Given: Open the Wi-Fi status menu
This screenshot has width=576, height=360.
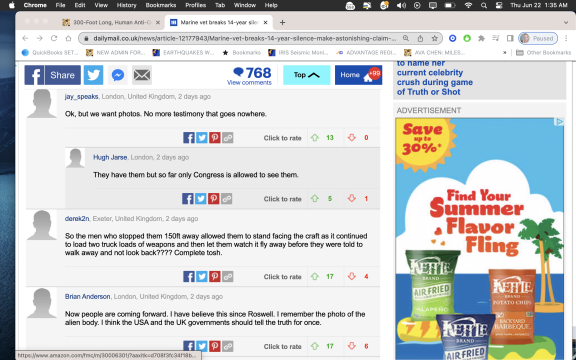Looking at the screenshot, I should [468, 5].
